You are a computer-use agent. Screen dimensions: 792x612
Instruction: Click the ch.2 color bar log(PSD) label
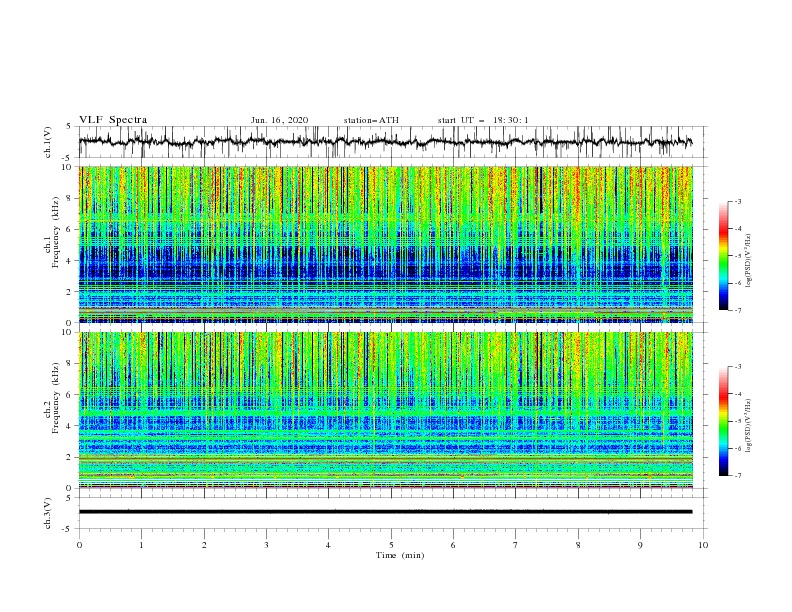[749, 426]
